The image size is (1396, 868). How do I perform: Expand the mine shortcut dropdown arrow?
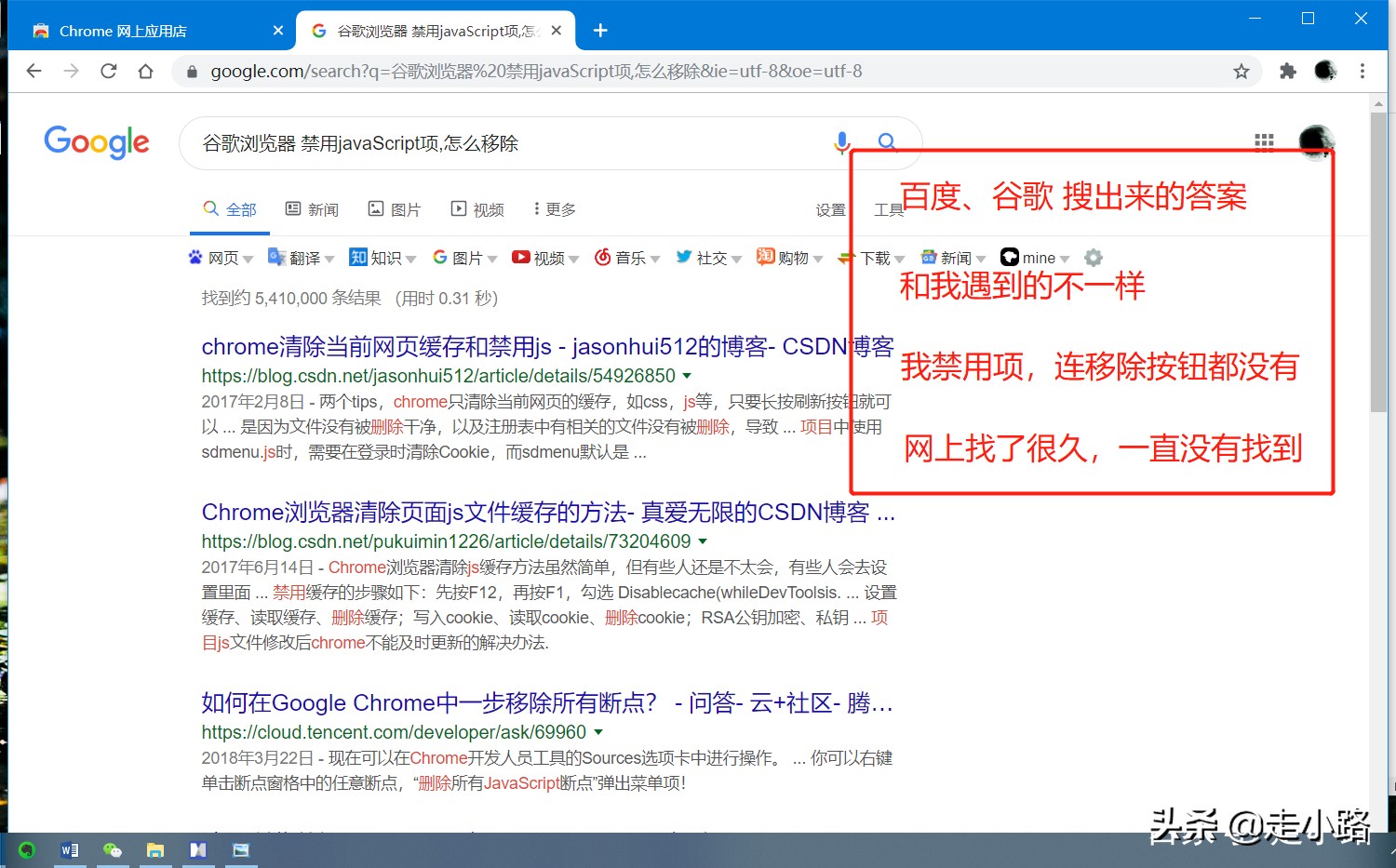coord(1065,258)
